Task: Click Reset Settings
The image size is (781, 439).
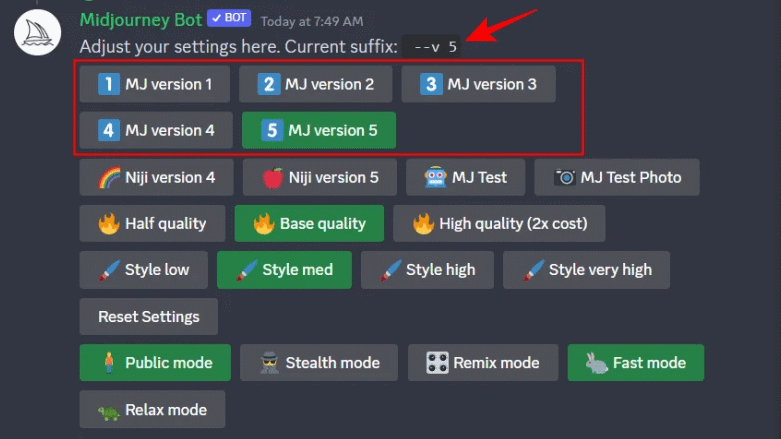Action: click(x=149, y=316)
